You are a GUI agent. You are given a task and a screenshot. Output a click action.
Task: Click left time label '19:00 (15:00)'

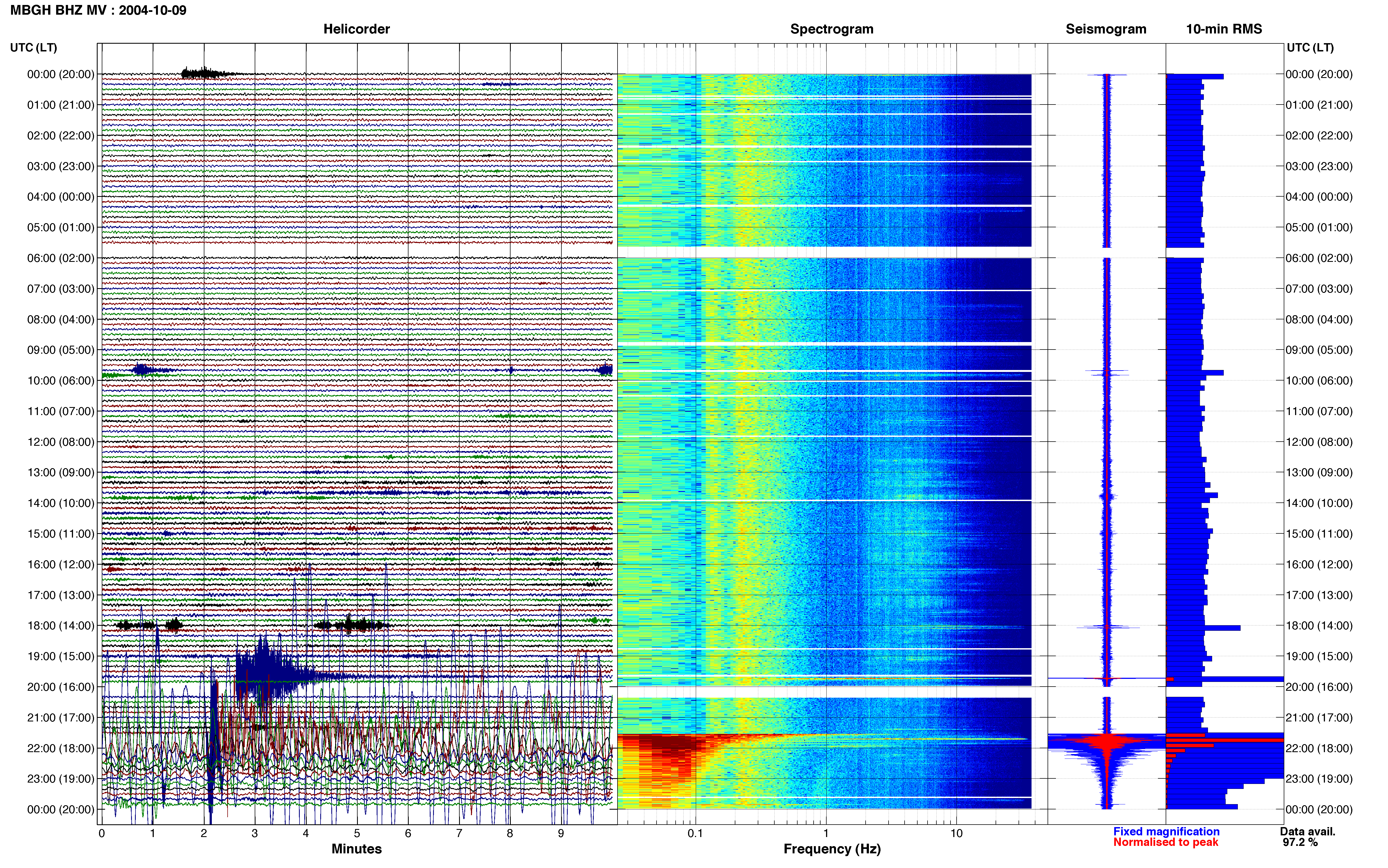tap(61, 656)
